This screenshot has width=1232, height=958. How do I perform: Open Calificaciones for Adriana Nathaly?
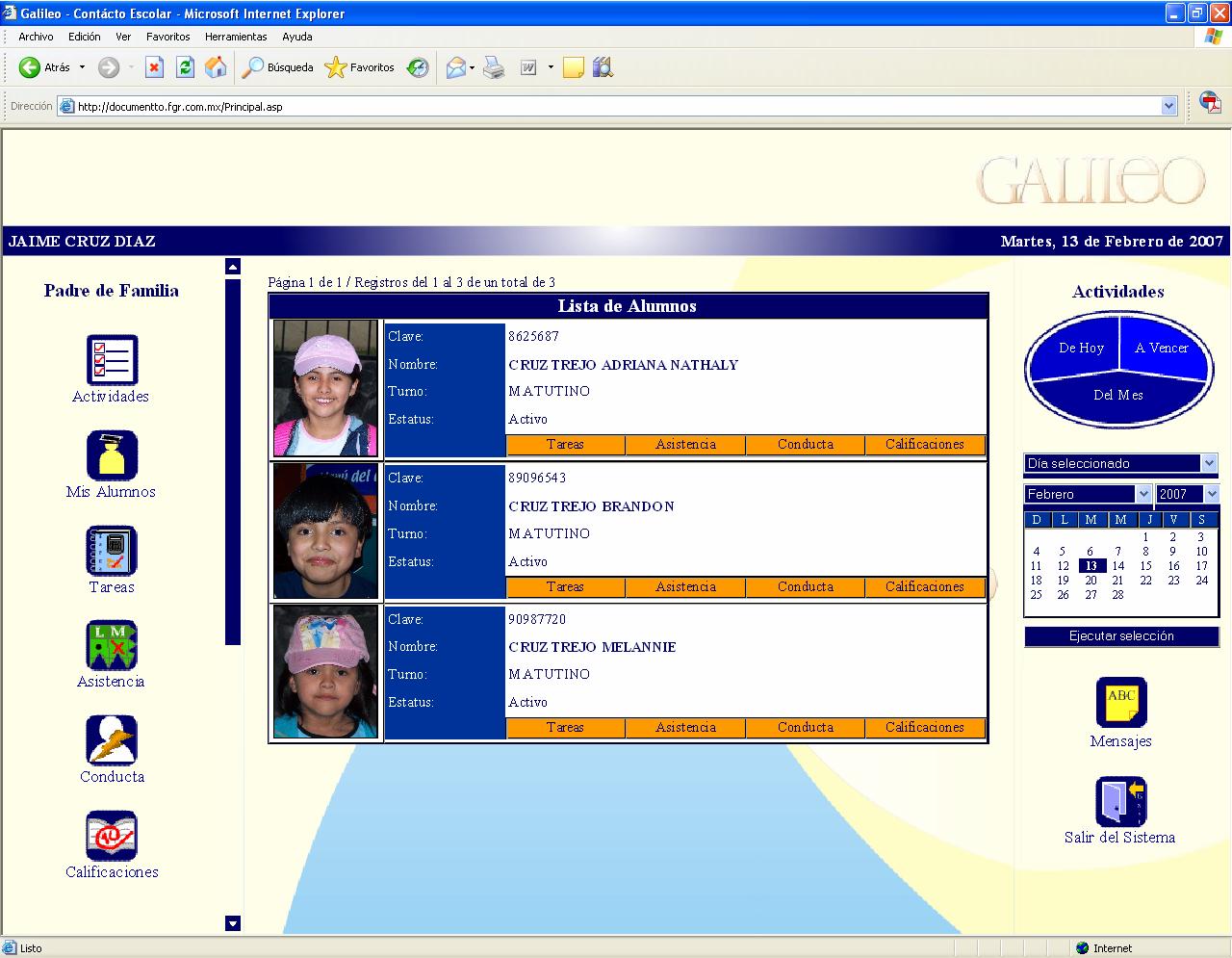[925, 445]
